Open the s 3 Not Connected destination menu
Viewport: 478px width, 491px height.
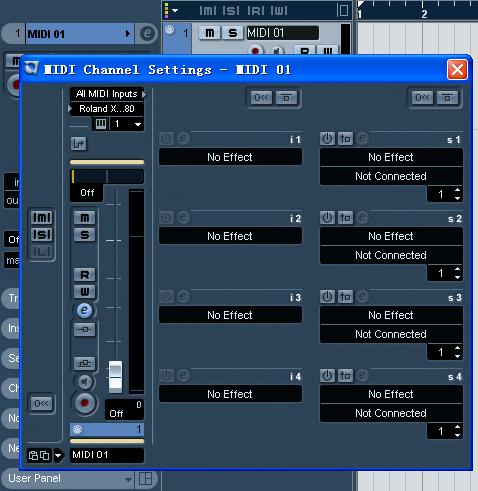coord(391,334)
